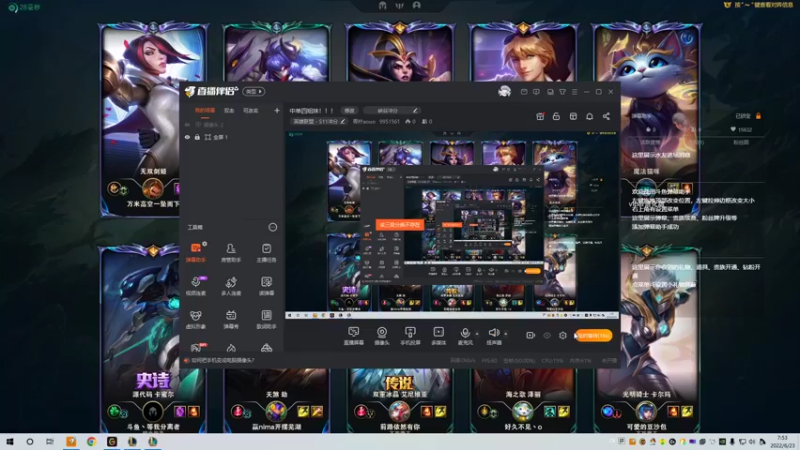Add 多媒体 media source

(x=438, y=336)
